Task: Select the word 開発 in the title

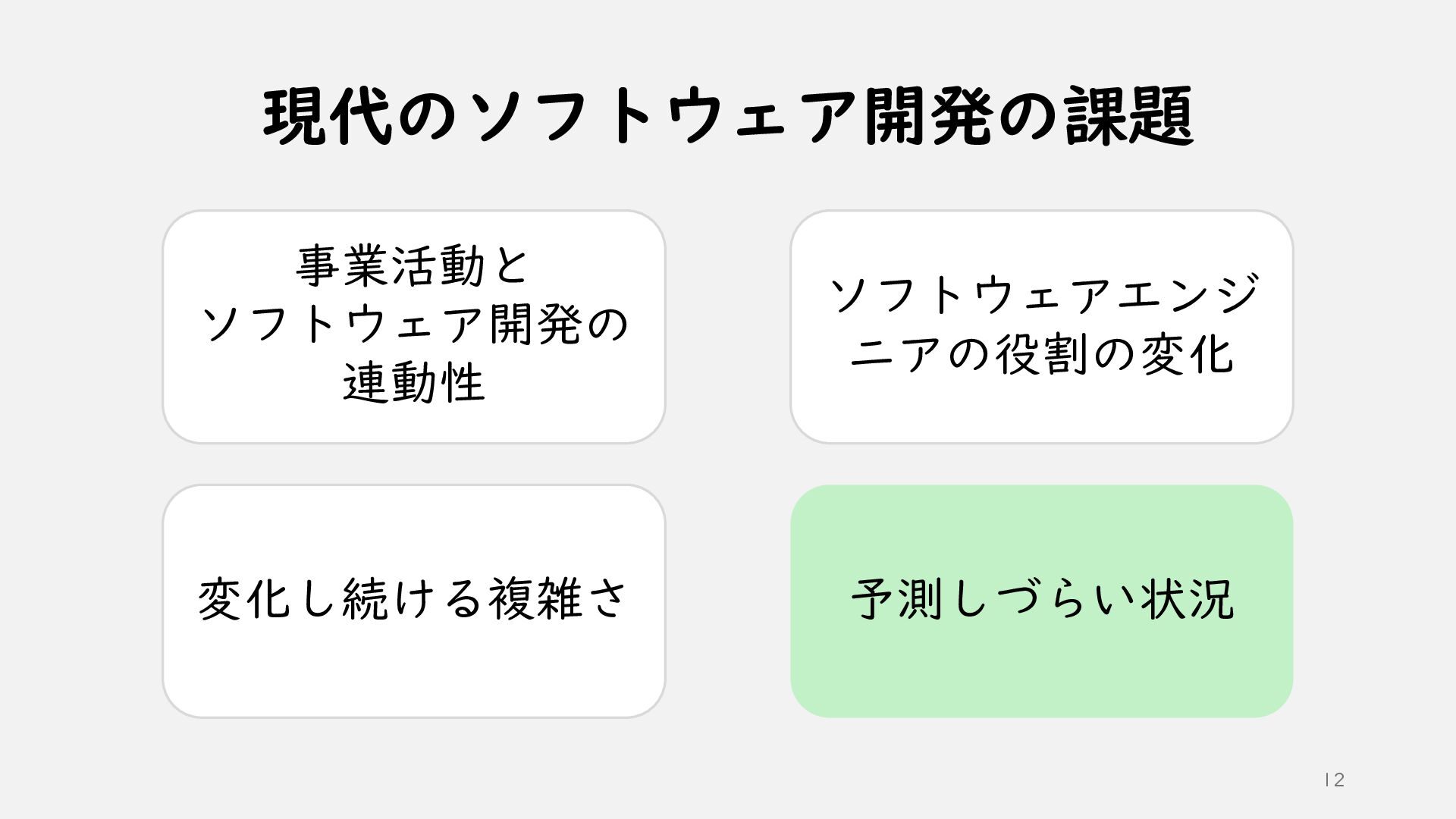Action: pyautogui.click(x=927, y=117)
